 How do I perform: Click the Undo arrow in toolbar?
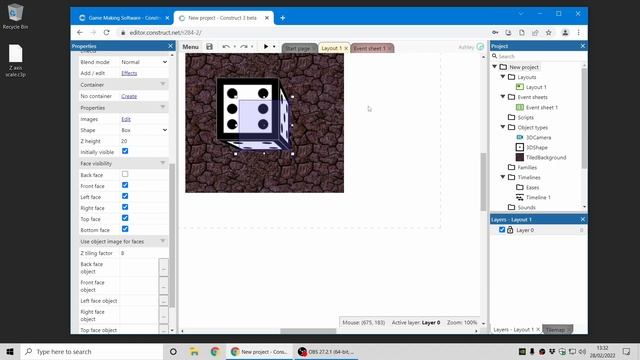tap(226, 47)
